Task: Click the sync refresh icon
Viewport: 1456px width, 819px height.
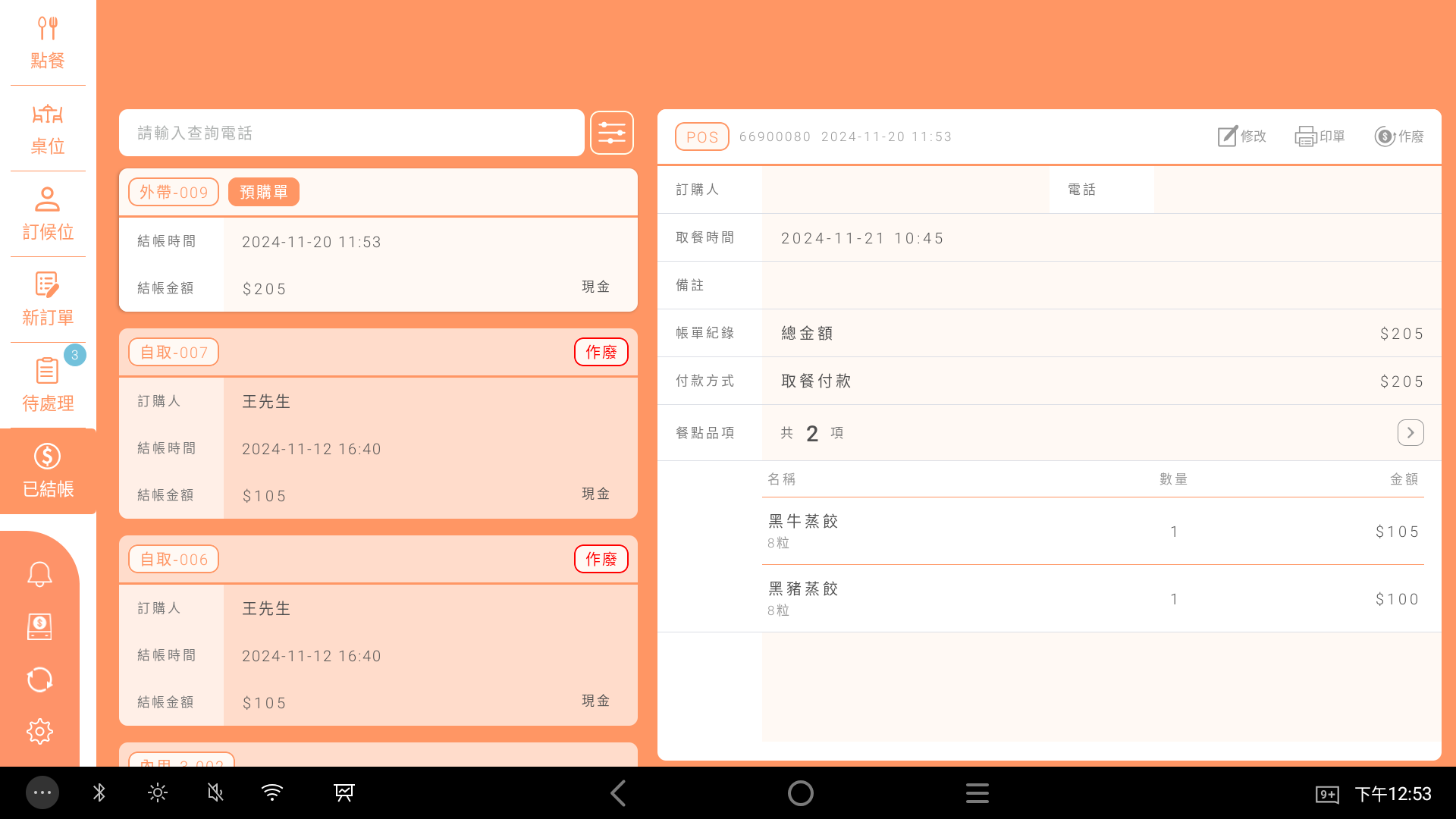Action: click(x=39, y=679)
